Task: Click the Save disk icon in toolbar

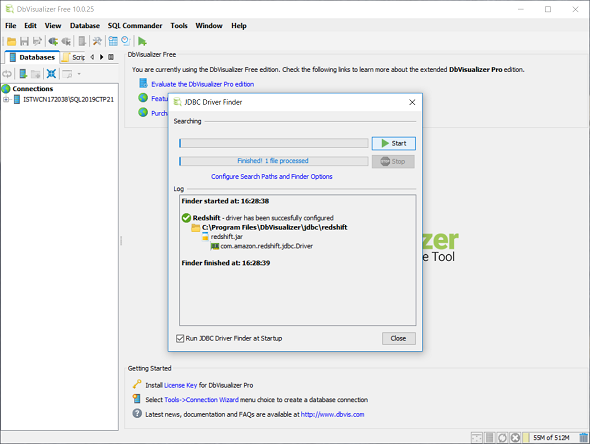Action: pyautogui.click(x=24, y=41)
